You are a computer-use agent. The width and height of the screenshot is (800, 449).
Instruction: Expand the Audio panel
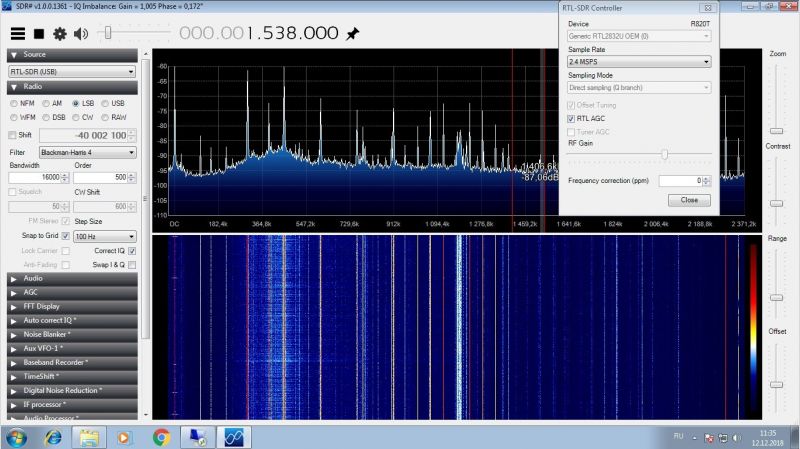(72, 279)
